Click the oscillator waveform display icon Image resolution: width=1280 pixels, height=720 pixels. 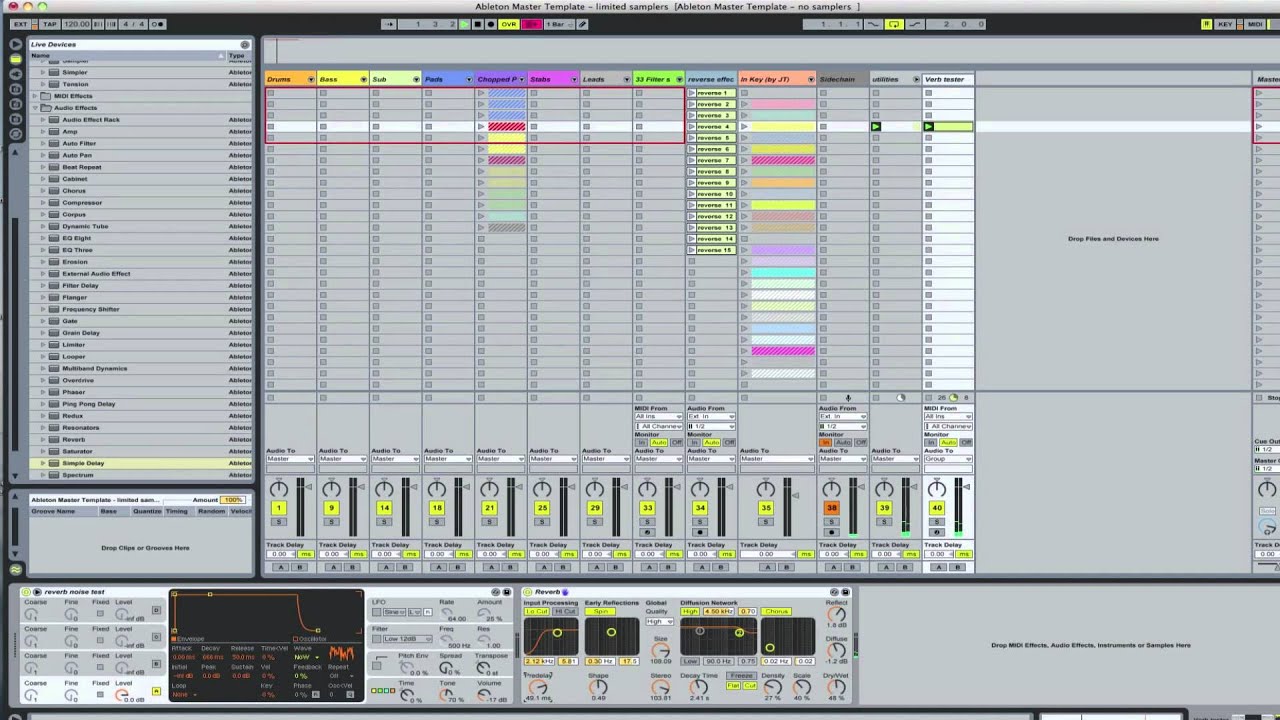[x=342, y=653]
